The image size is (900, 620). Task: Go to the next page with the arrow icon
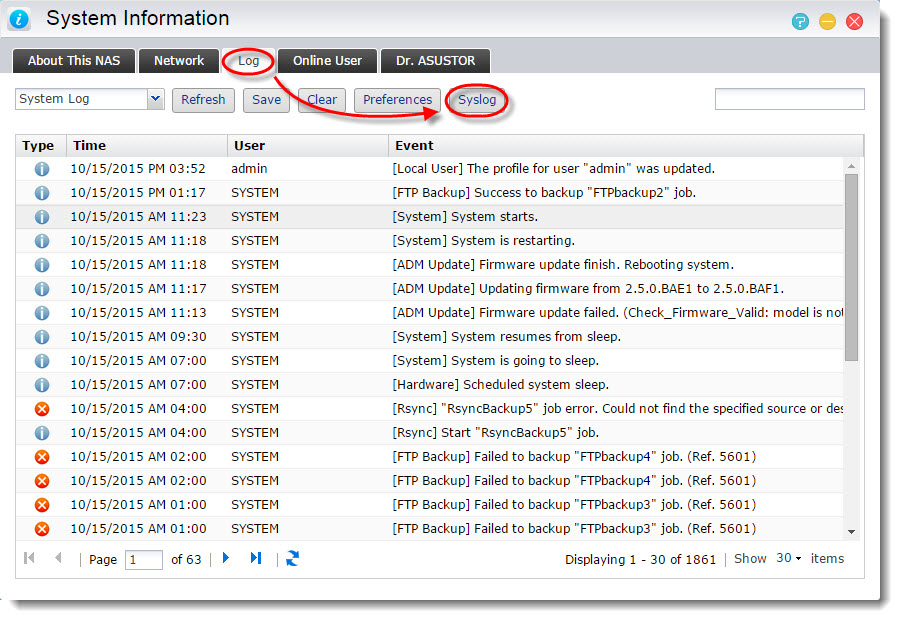(226, 558)
